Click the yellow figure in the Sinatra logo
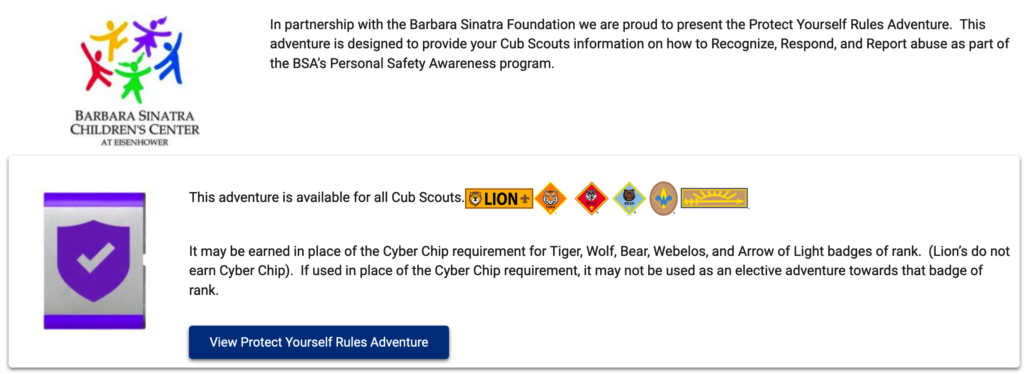Viewport: 1024px width, 374px height. click(109, 38)
